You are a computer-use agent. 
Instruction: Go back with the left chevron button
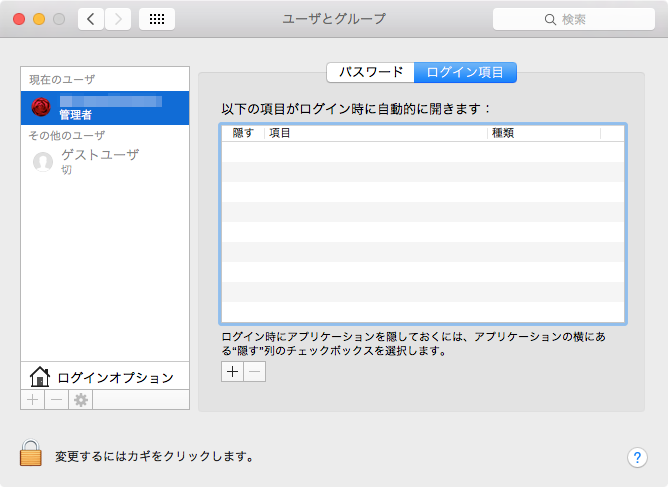click(x=91, y=19)
